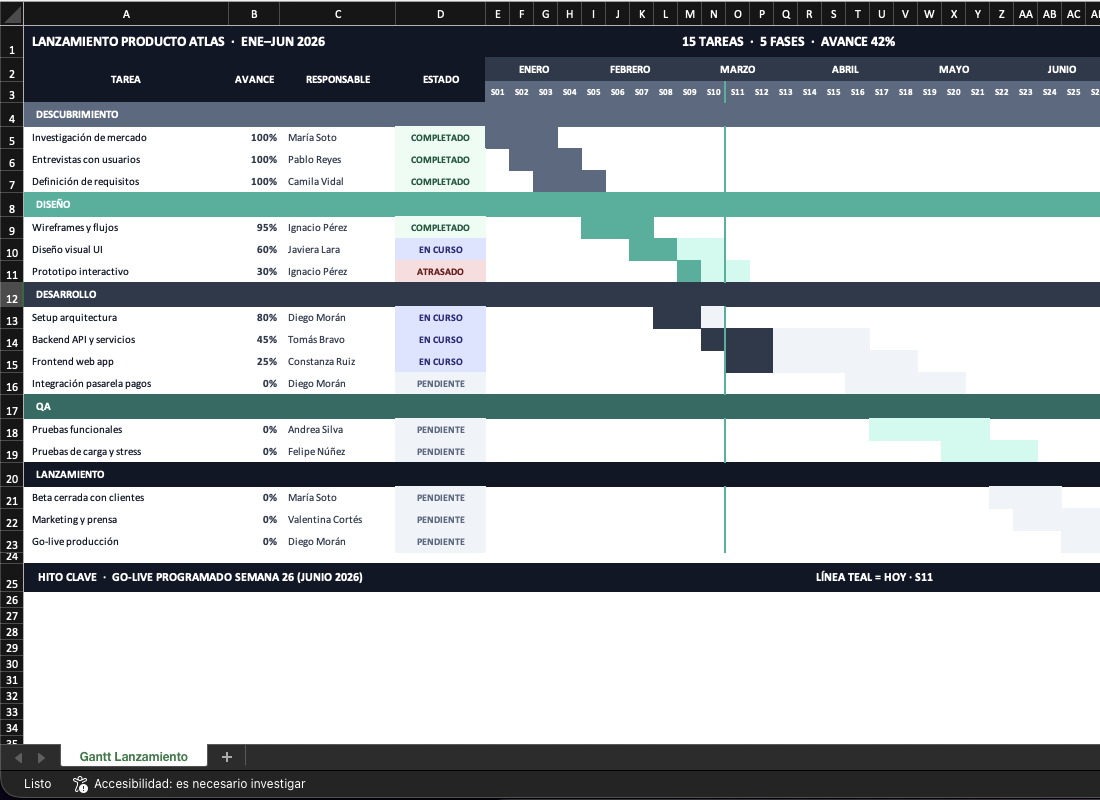Click the previous sheet navigation arrow
The image size is (1100, 800).
(19, 757)
